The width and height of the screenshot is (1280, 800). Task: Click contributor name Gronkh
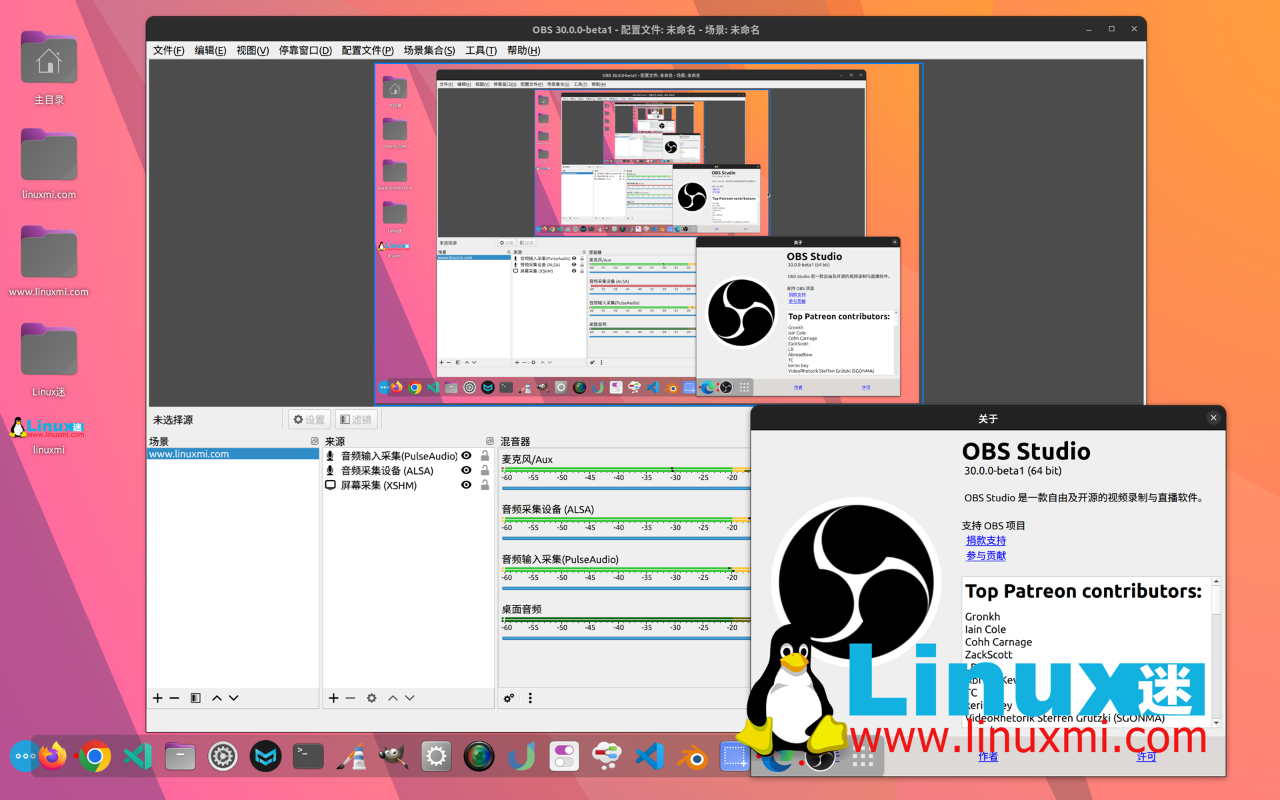[982, 617]
